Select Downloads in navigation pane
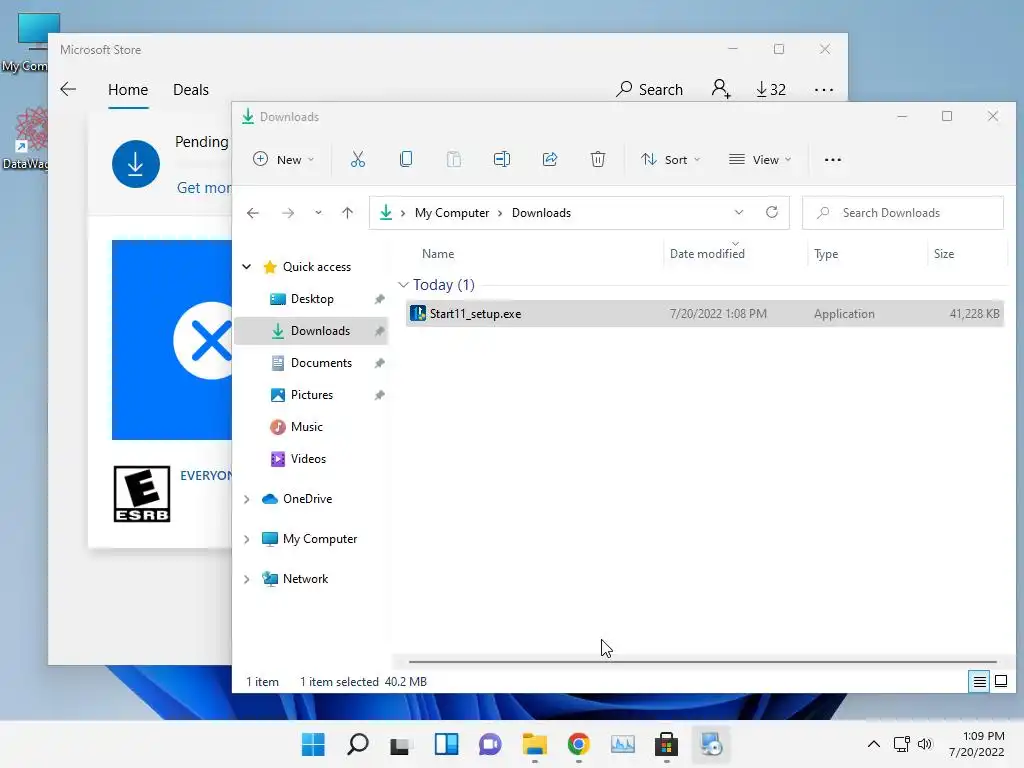This screenshot has height=768, width=1024. [312, 331]
